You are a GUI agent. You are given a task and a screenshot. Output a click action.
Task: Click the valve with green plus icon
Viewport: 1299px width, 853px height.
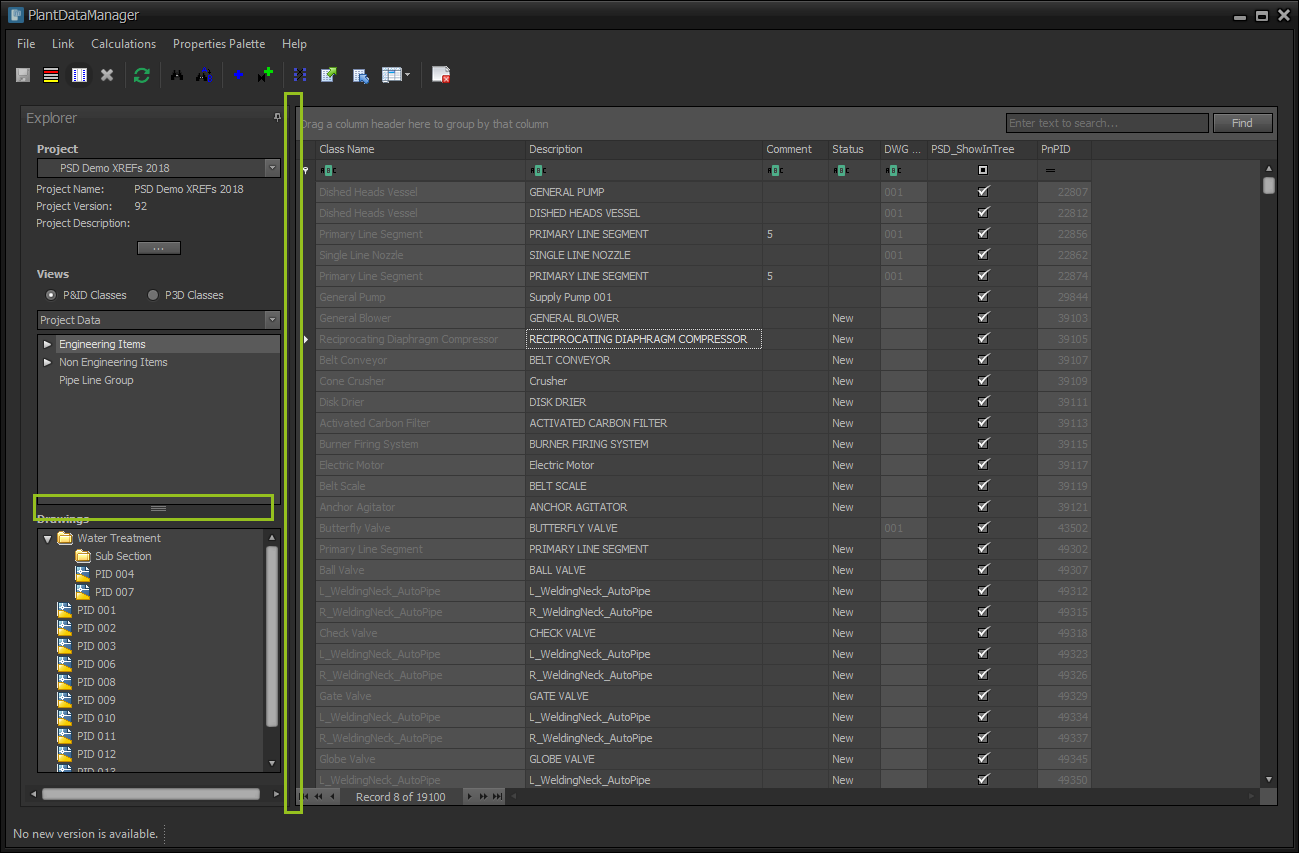[x=265, y=75]
